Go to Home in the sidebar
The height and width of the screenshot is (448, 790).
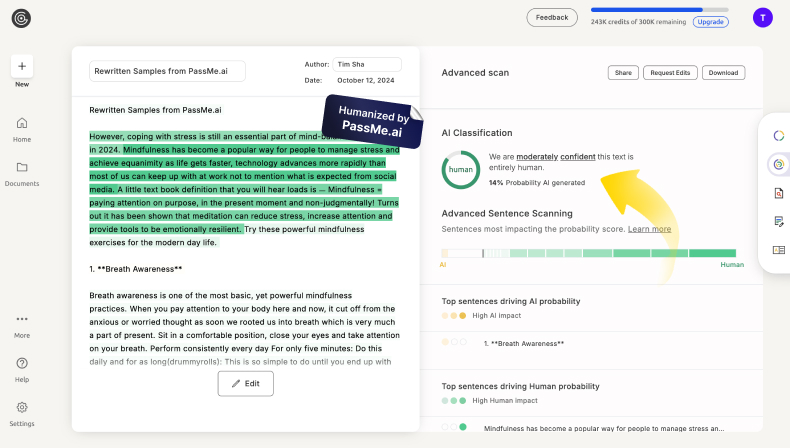[22, 128]
